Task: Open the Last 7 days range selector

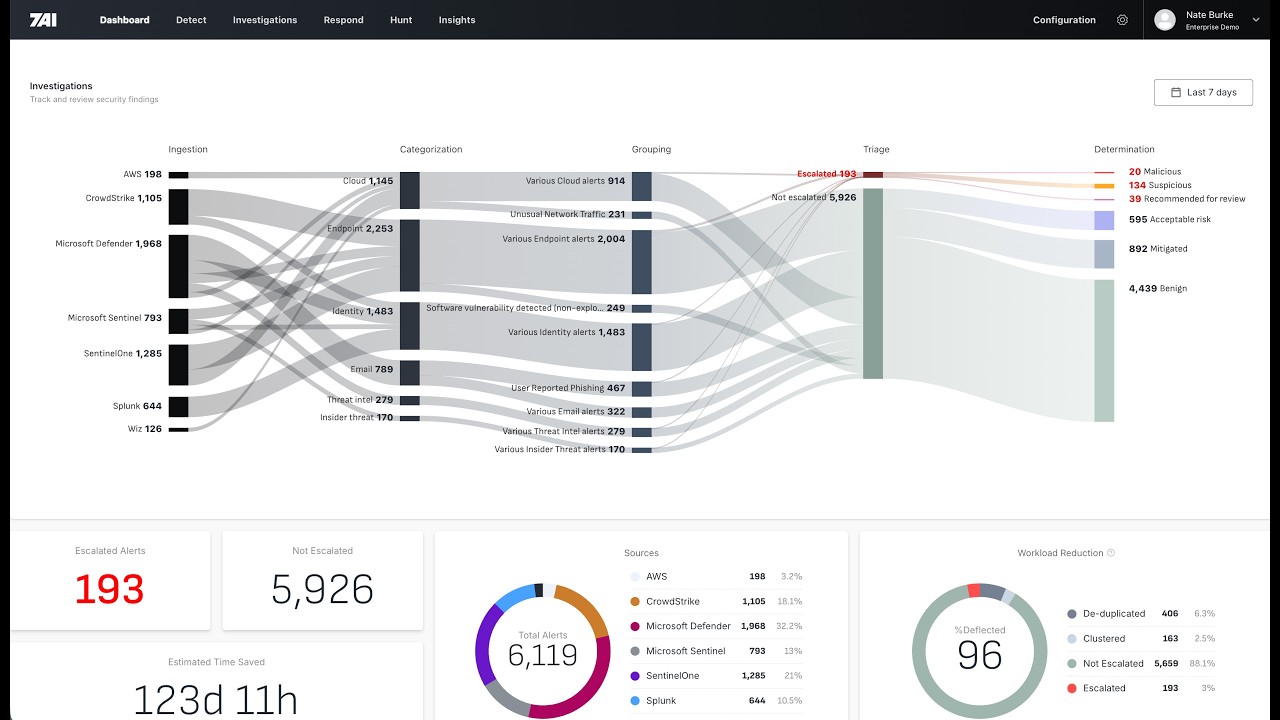Action: click(x=1203, y=92)
